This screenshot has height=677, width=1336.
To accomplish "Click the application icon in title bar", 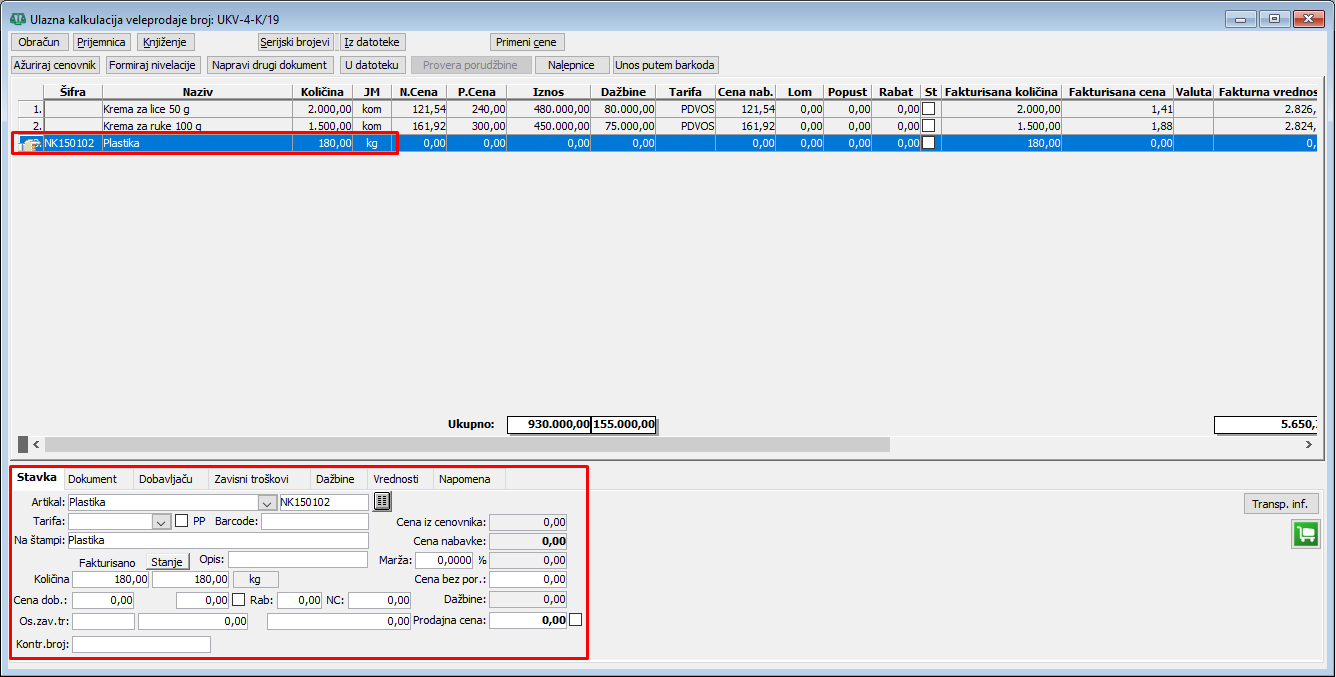I will click(x=17, y=19).
